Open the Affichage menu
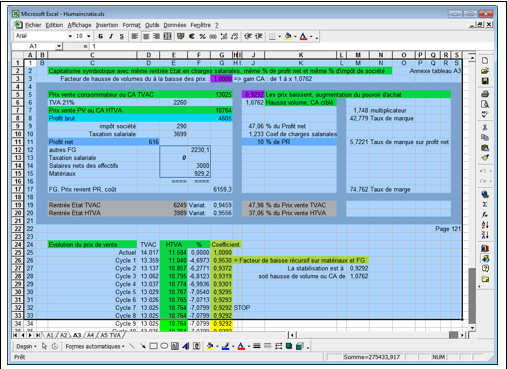Image resolution: width=507 pixels, height=369 pixels. coord(79,25)
